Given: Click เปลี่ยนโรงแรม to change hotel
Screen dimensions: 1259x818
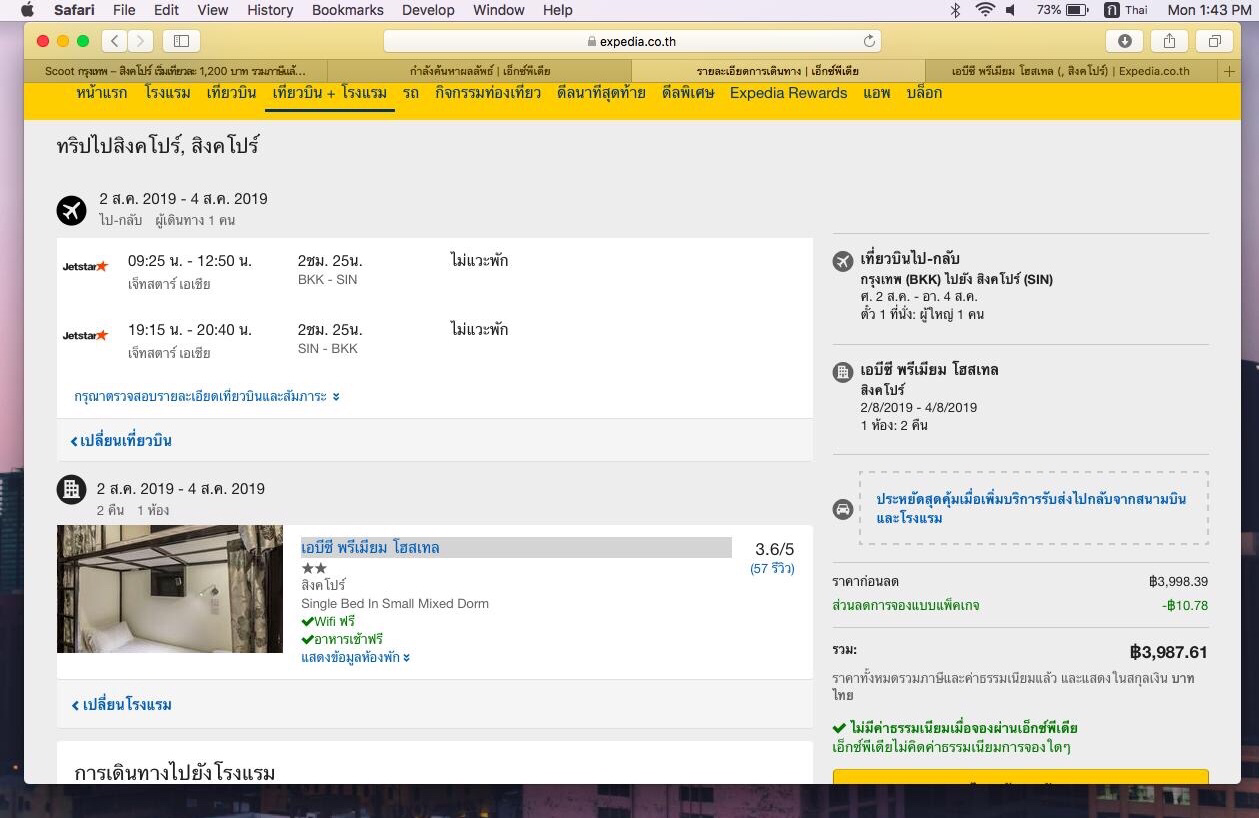Looking at the screenshot, I should point(122,705).
